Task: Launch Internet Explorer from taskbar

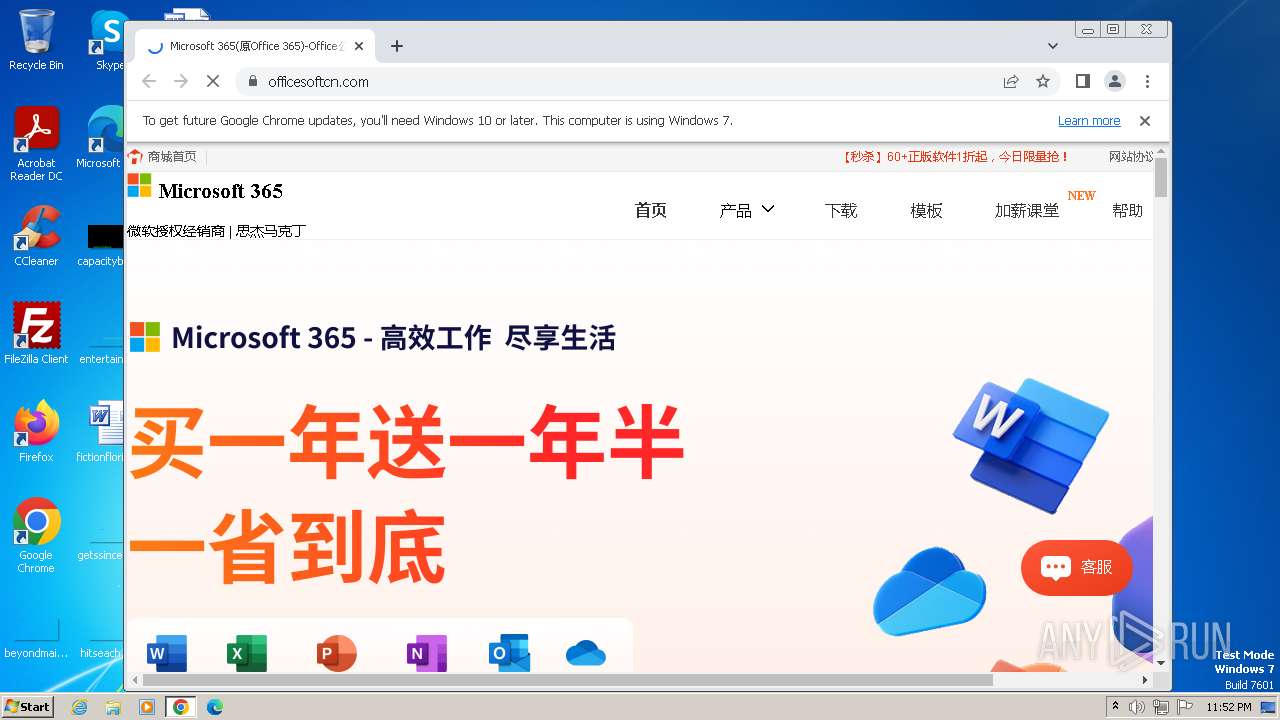Action: tap(80, 707)
